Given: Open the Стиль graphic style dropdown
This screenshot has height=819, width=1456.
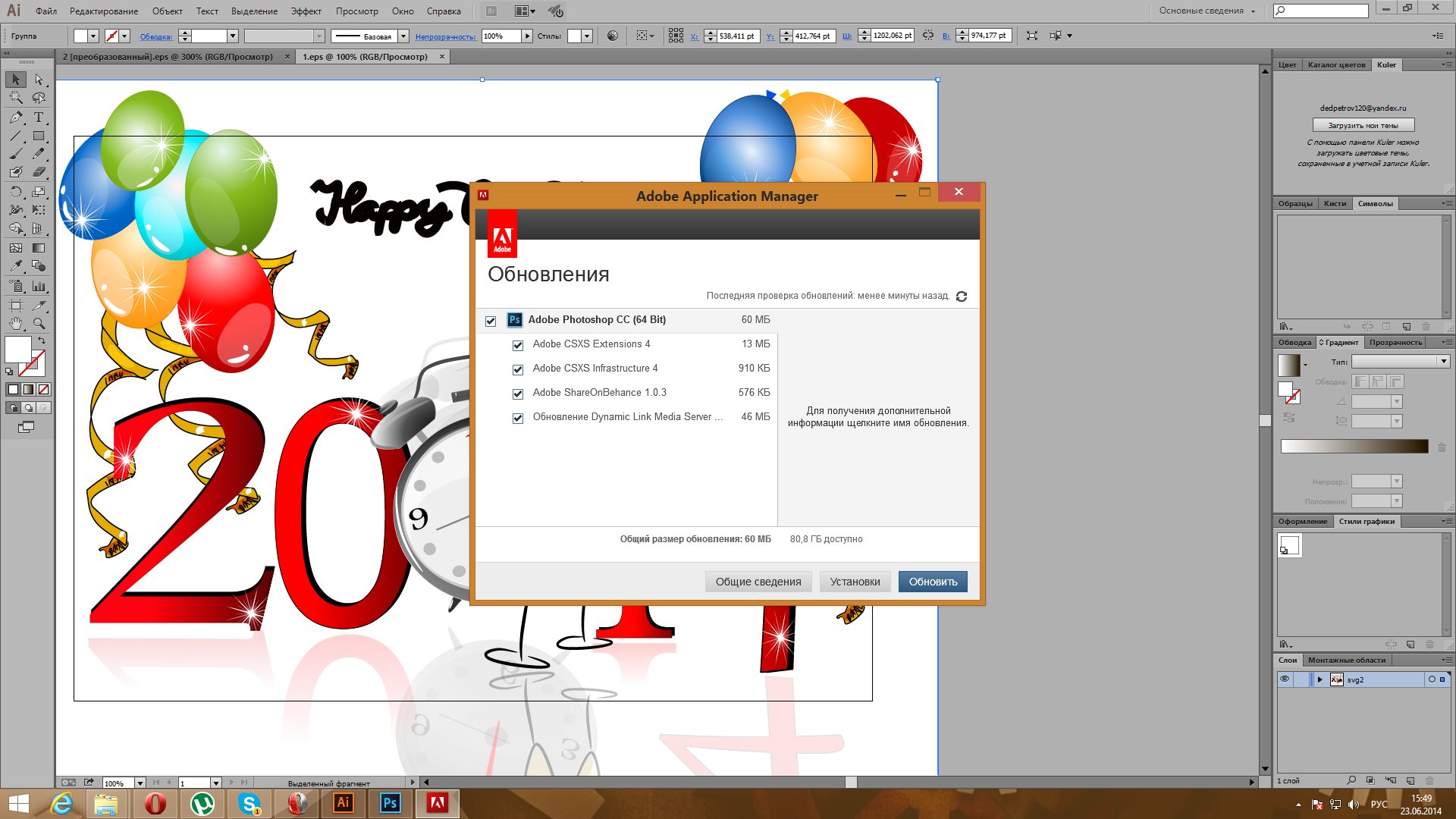Looking at the screenshot, I should (x=586, y=36).
